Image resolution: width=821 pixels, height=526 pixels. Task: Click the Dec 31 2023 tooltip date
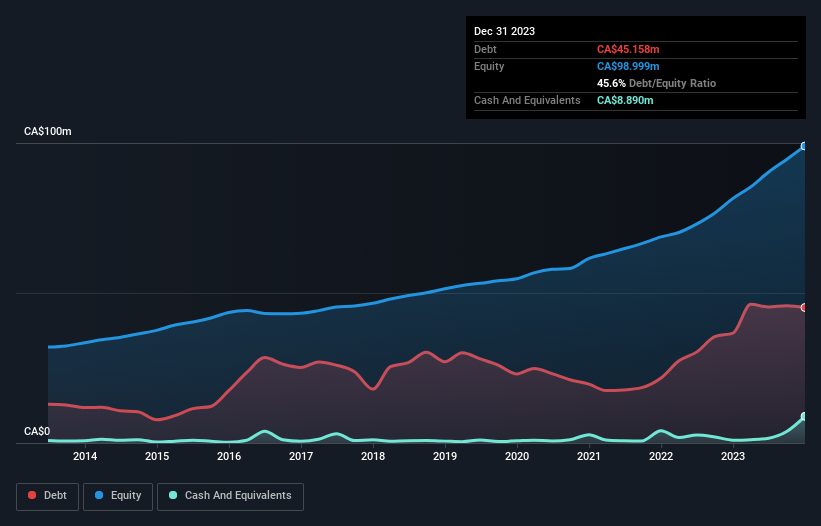click(504, 31)
